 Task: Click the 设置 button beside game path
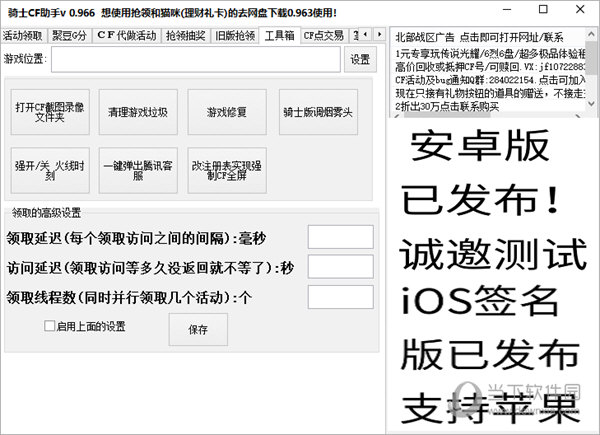click(360, 59)
